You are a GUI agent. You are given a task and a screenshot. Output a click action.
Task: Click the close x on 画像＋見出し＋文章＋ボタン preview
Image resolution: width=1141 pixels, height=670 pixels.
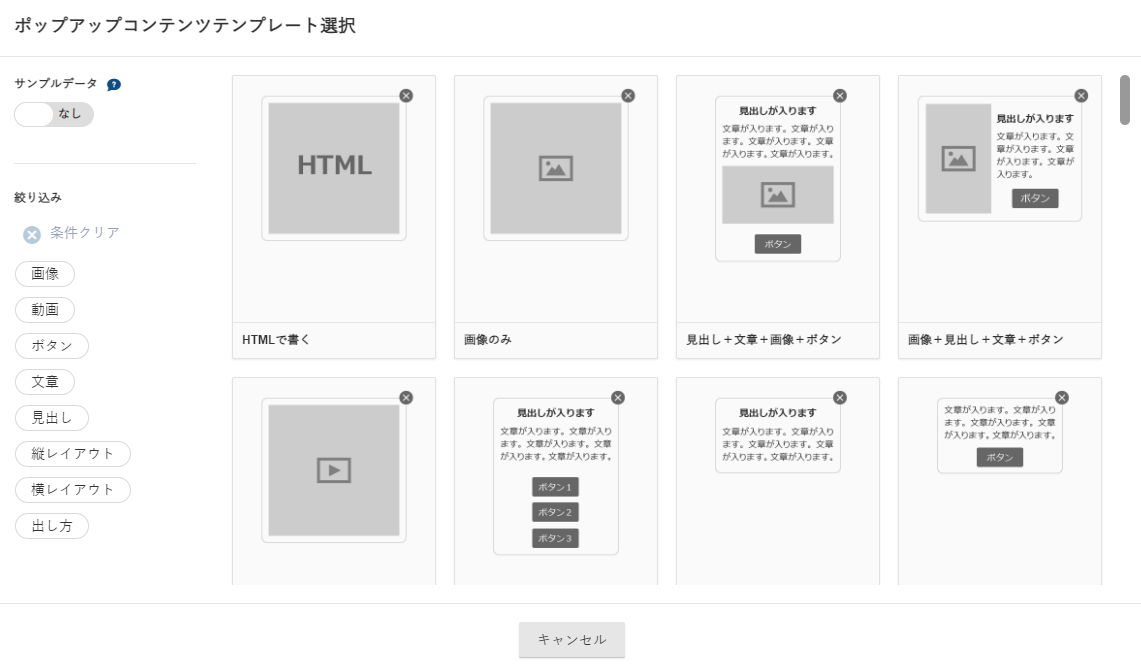(x=1081, y=96)
